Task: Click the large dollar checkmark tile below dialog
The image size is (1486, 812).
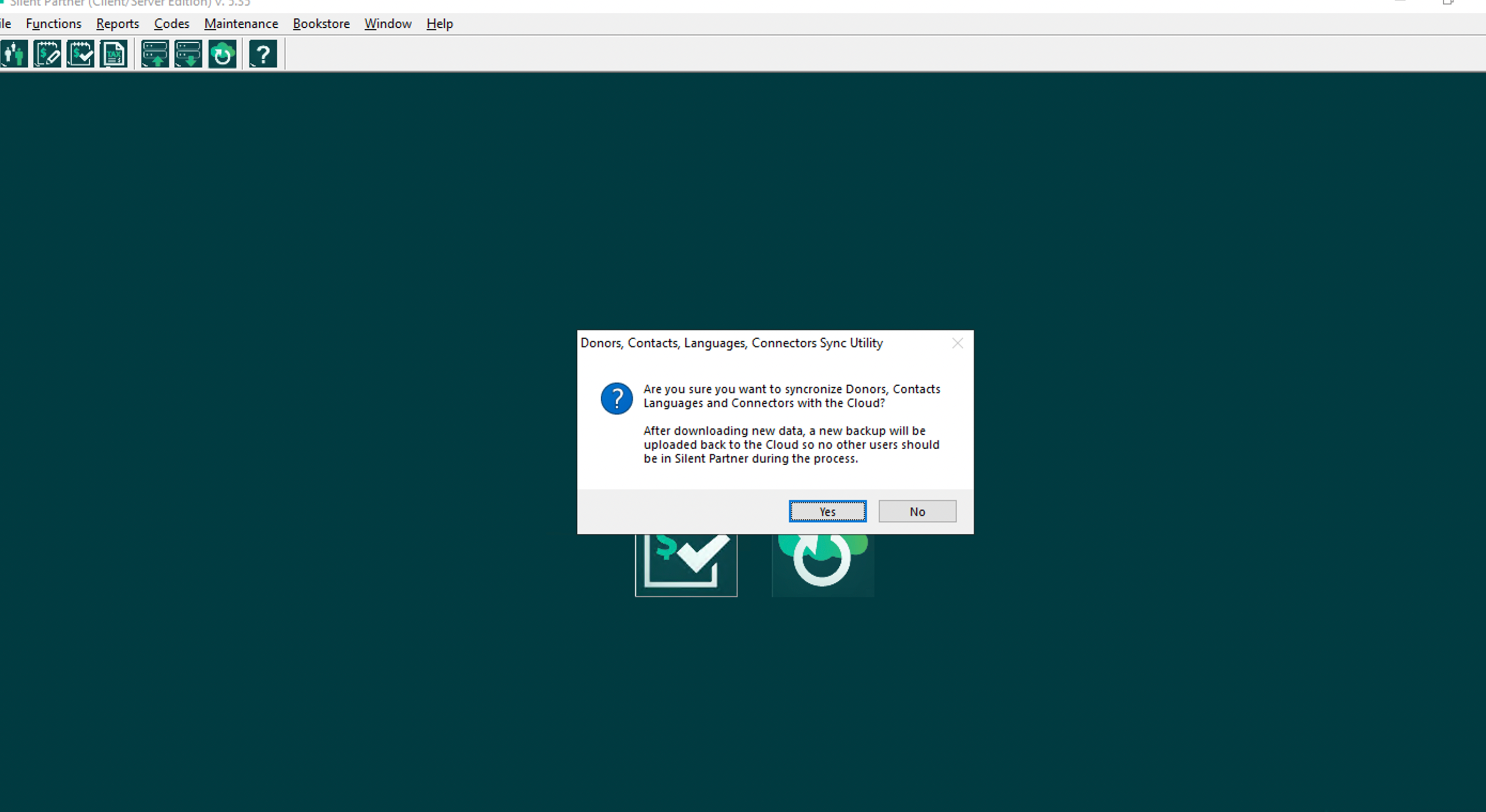Action: point(686,565)
